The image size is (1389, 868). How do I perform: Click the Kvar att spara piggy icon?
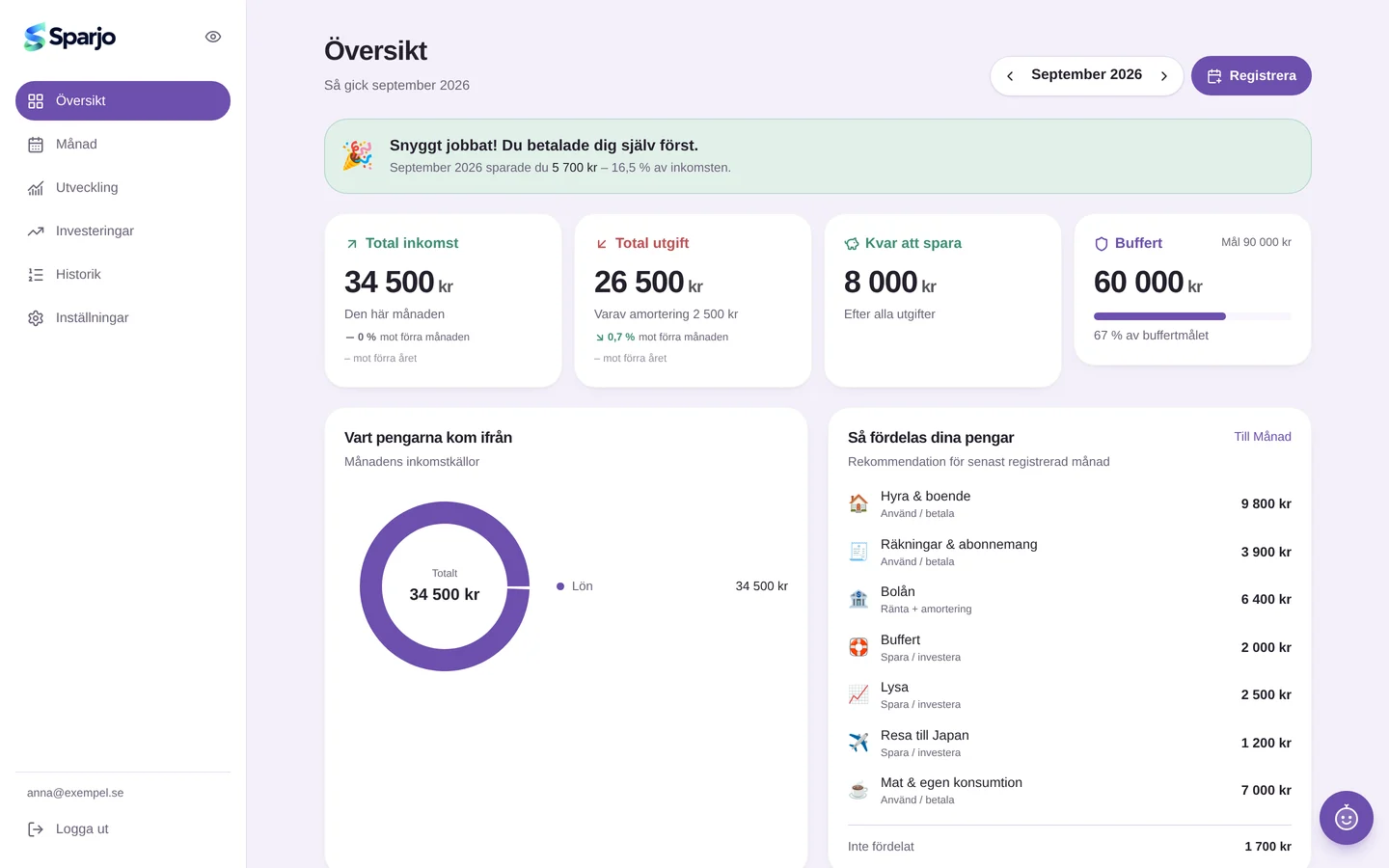coord(852,244)
